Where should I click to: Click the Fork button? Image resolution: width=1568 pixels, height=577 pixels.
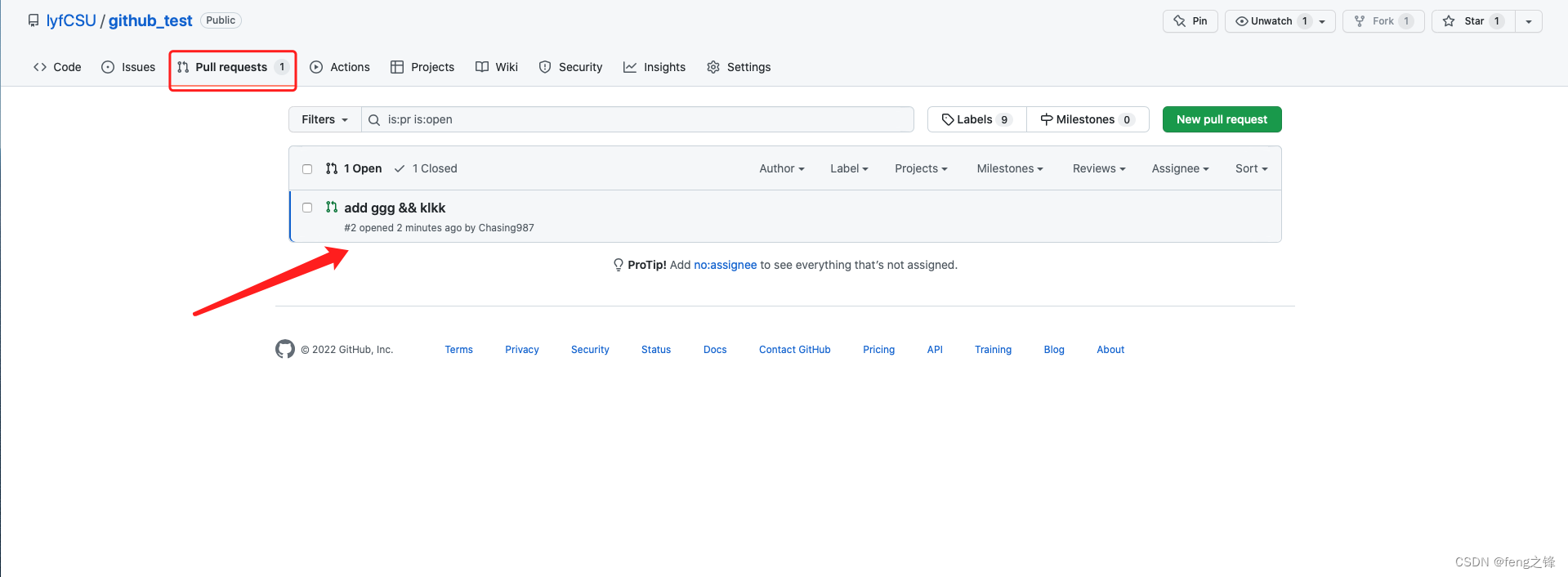(x=1383, y=21)
